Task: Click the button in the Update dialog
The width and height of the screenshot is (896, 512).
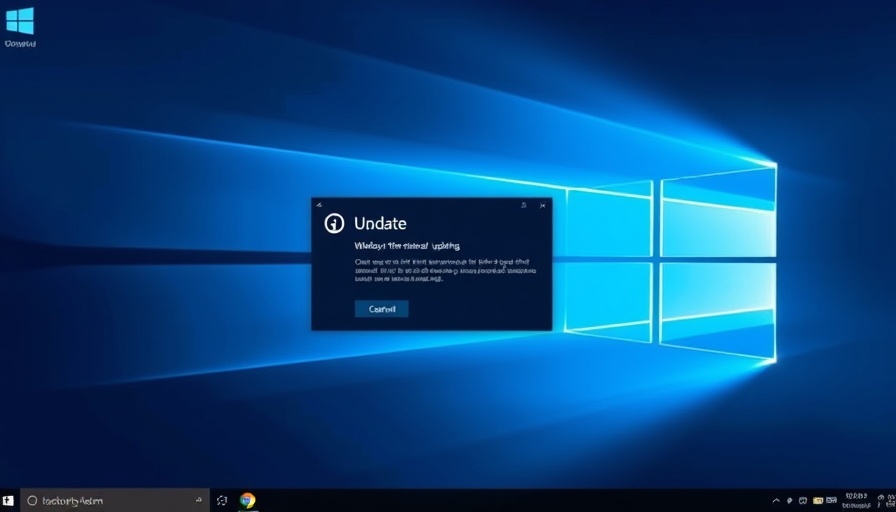Action: [382, 309]
